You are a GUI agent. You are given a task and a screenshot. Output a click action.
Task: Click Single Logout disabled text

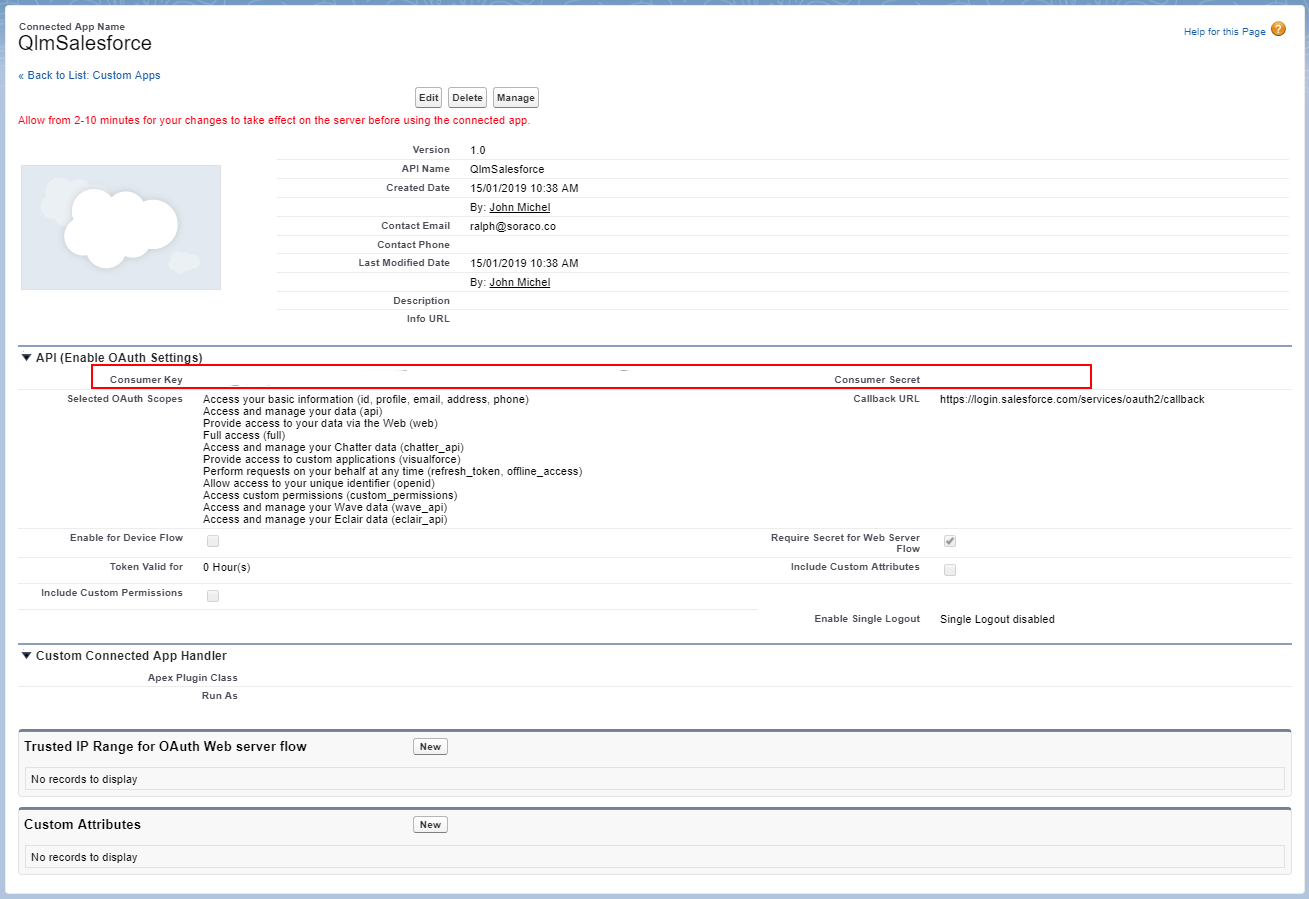coord(997,619)
